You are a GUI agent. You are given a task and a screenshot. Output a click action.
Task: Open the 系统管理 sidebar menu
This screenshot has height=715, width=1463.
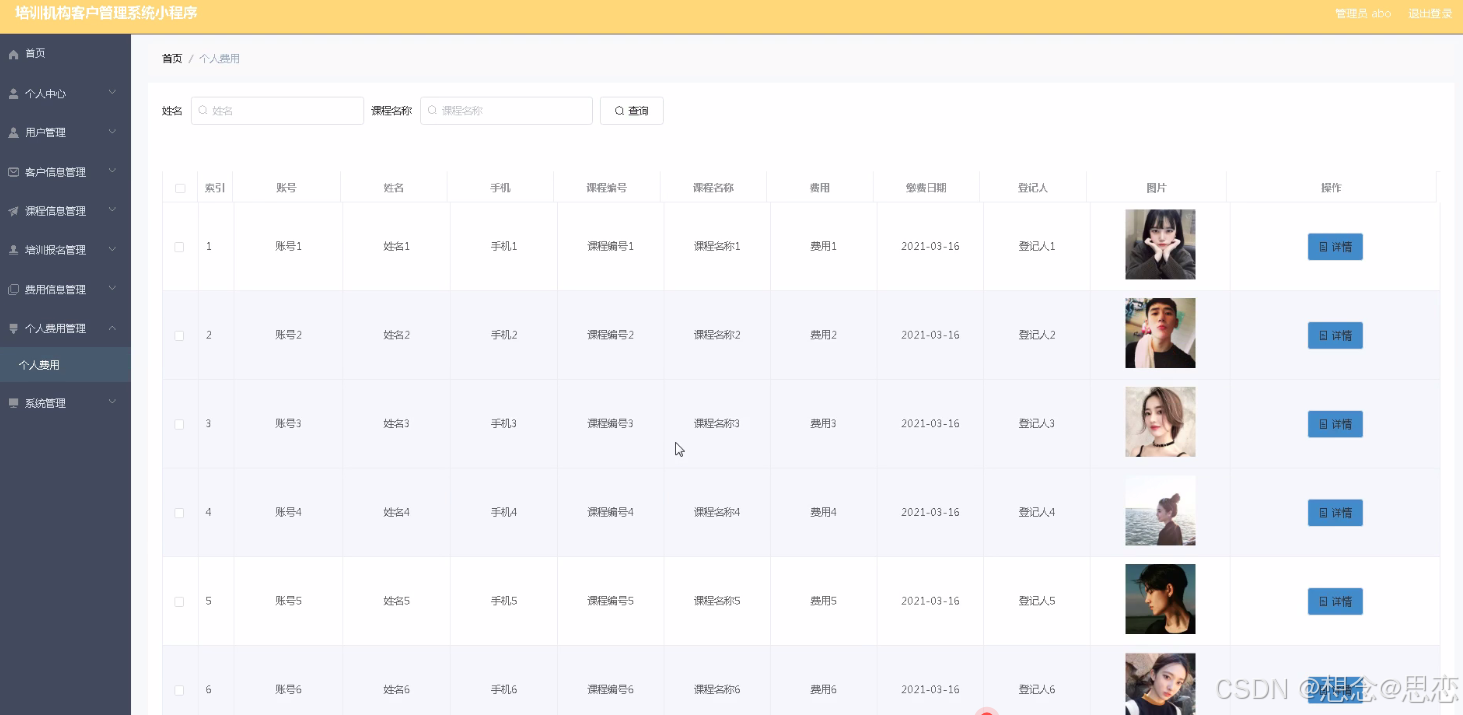click(65, 403)
